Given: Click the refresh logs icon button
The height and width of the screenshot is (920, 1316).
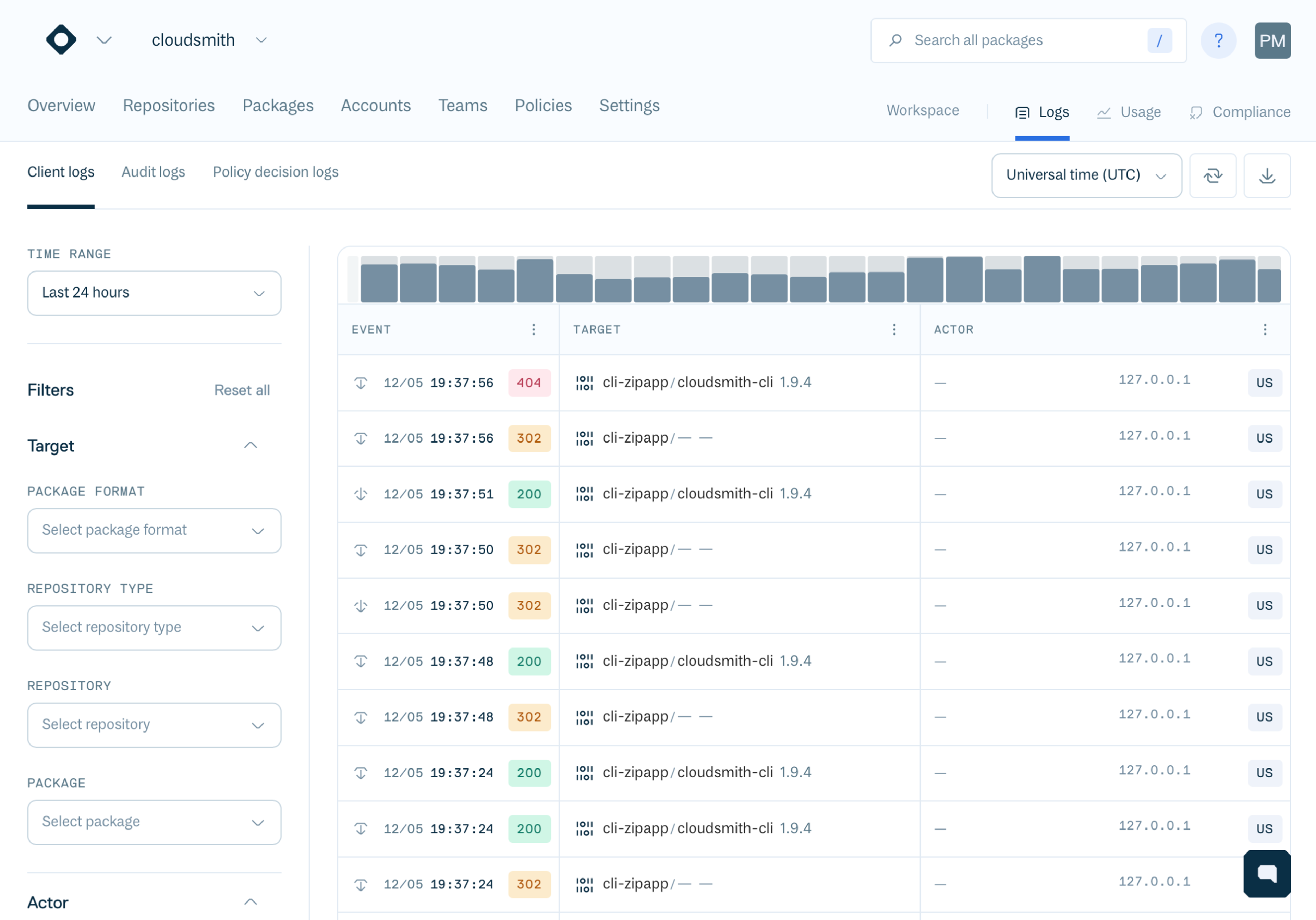Looking at the screenshot, I should pyautogui.click(x=1212, y=175).
